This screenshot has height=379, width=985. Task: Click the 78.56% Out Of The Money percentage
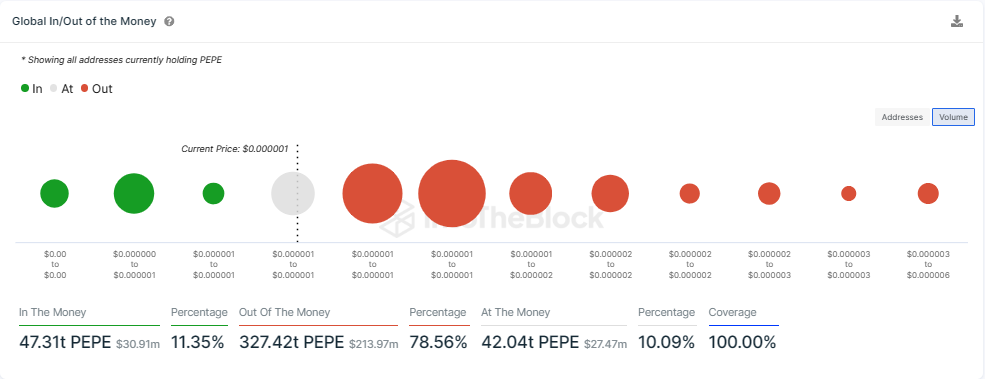tap(438, 343)
